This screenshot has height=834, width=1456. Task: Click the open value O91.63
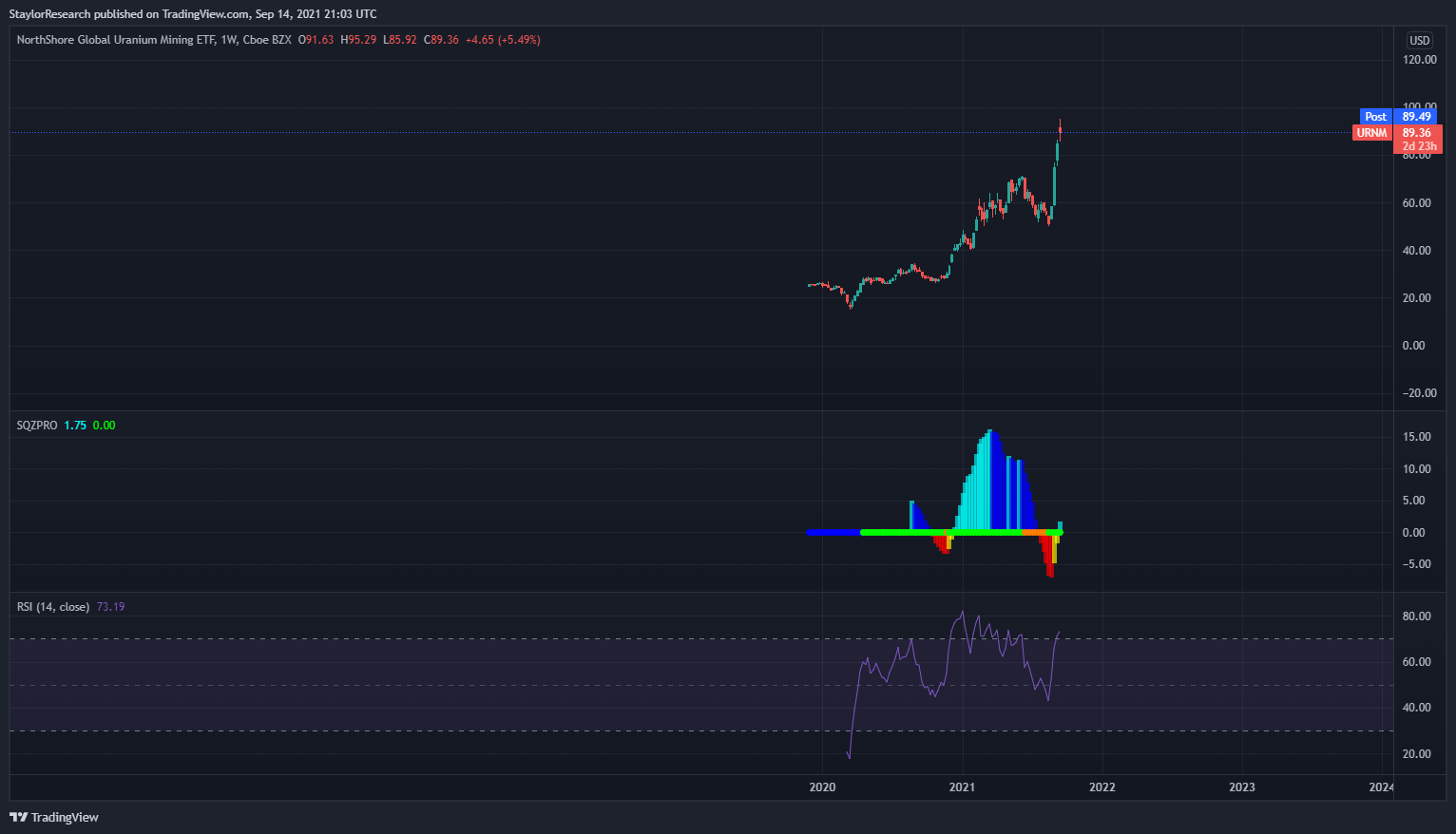tap(316, 40)
